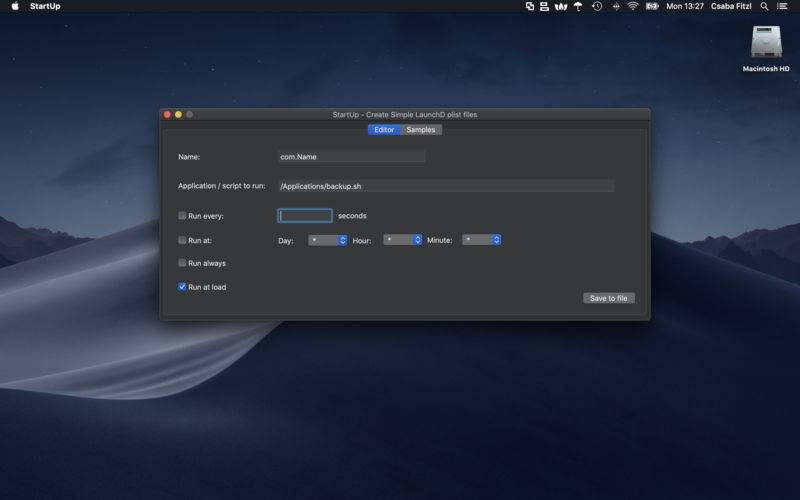
Task: Minimize the StartUp window with yellow button
Action: tap(178, 114)
